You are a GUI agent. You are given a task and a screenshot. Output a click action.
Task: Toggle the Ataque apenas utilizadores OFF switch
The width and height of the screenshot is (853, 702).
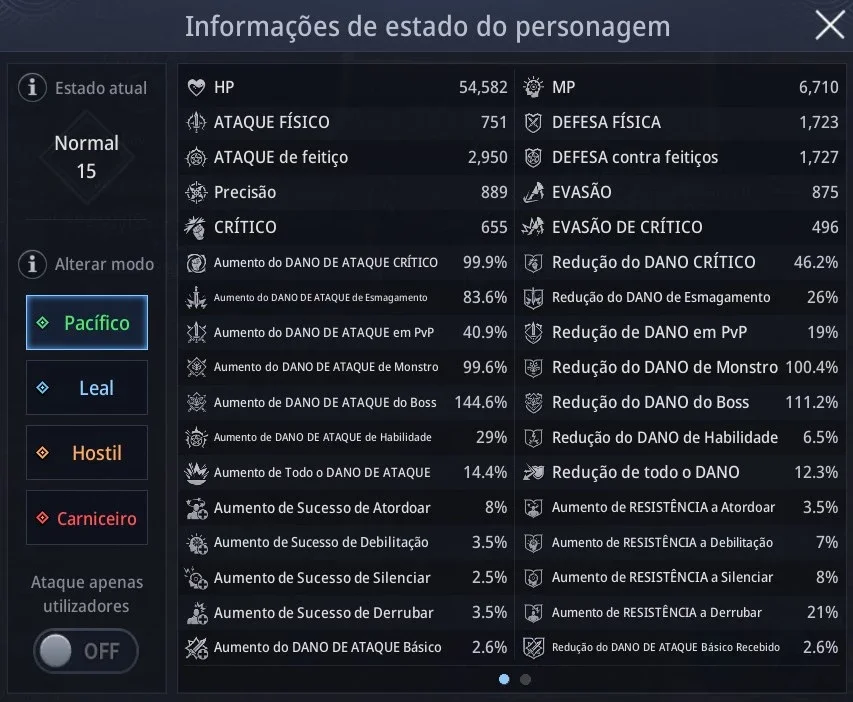[x=86, y=651]
